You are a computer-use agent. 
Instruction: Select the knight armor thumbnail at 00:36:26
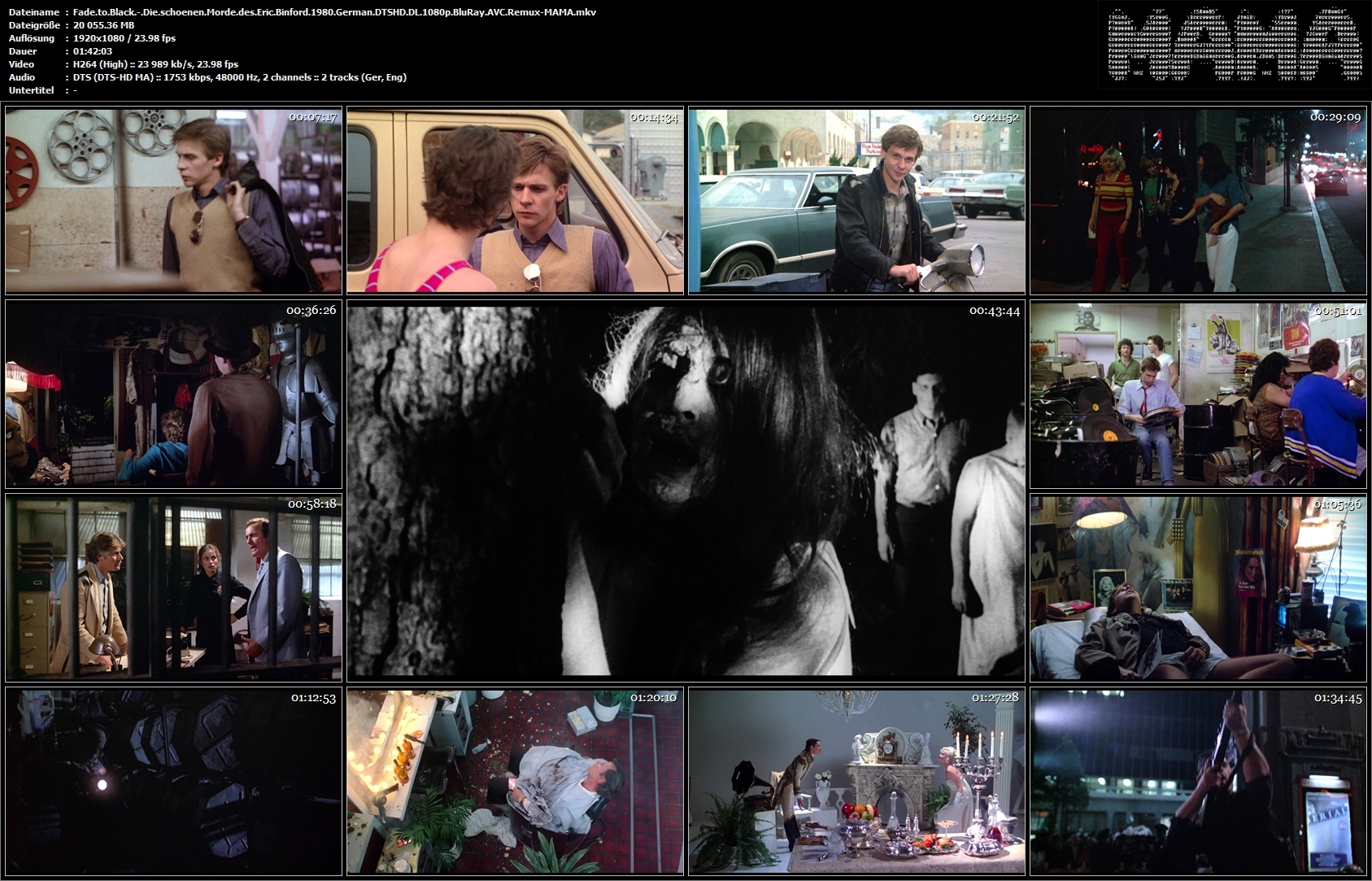pyautogui.click(x=173, y=394)
